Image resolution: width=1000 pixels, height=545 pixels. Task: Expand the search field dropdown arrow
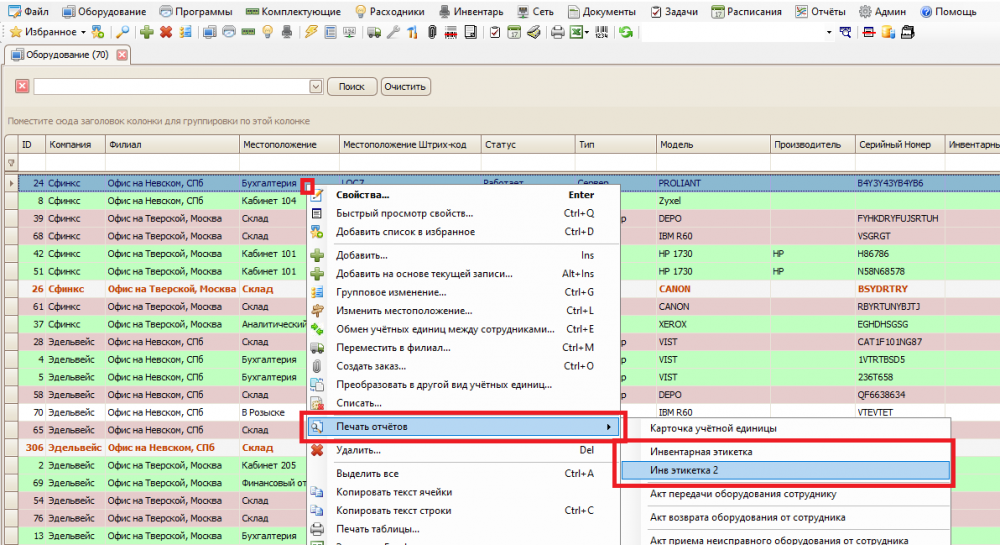pos(316,87)
